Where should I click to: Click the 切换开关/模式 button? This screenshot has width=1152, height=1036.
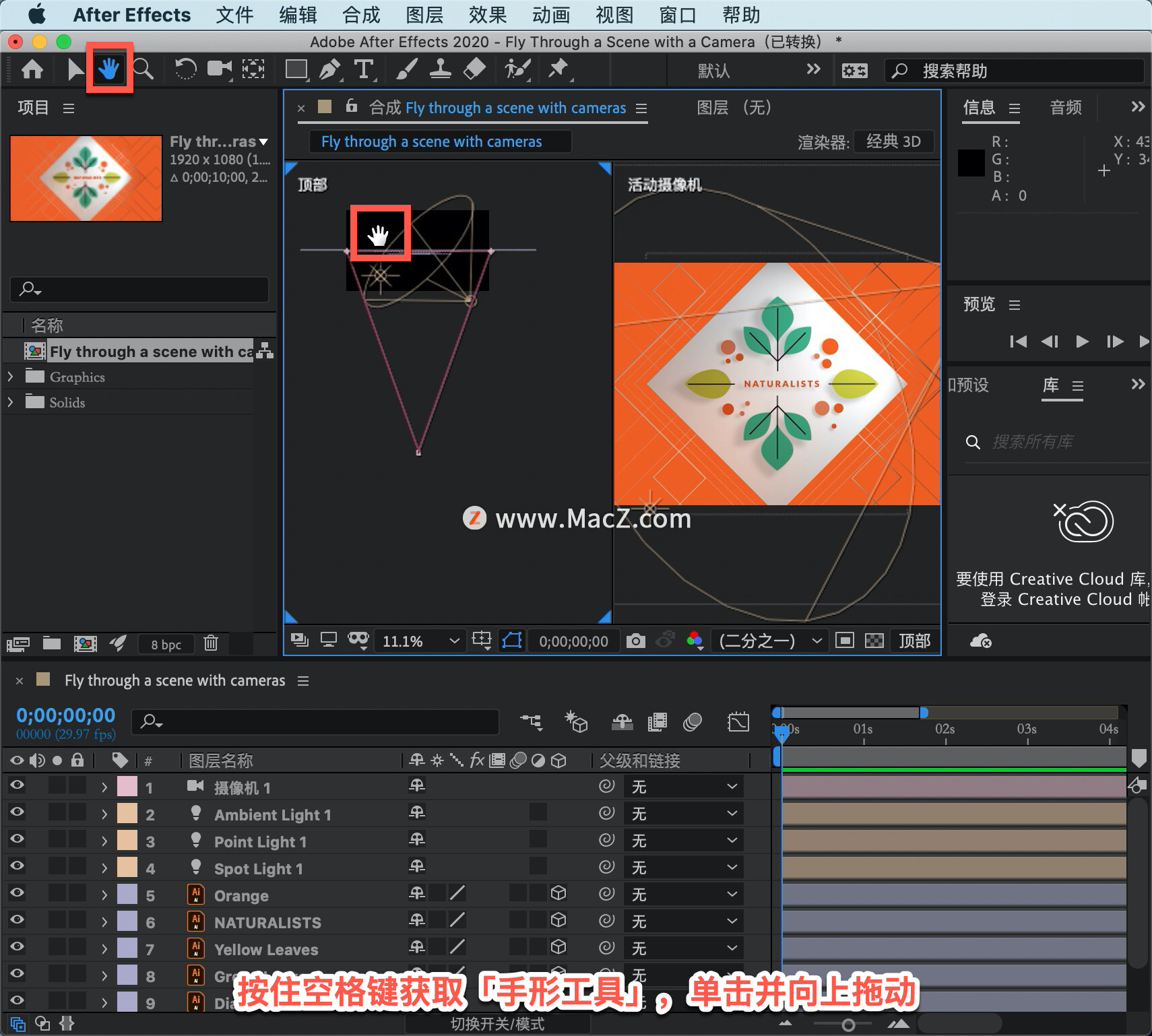coord(497,1024)
